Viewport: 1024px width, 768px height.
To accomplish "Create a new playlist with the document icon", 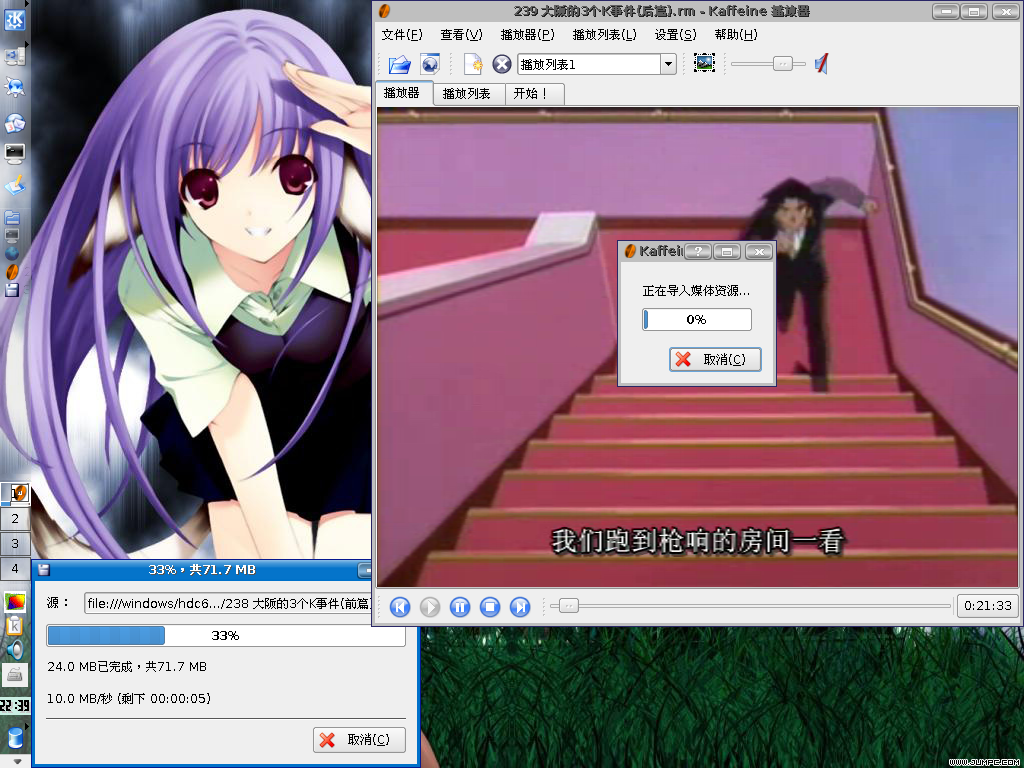I will (473, 64).
